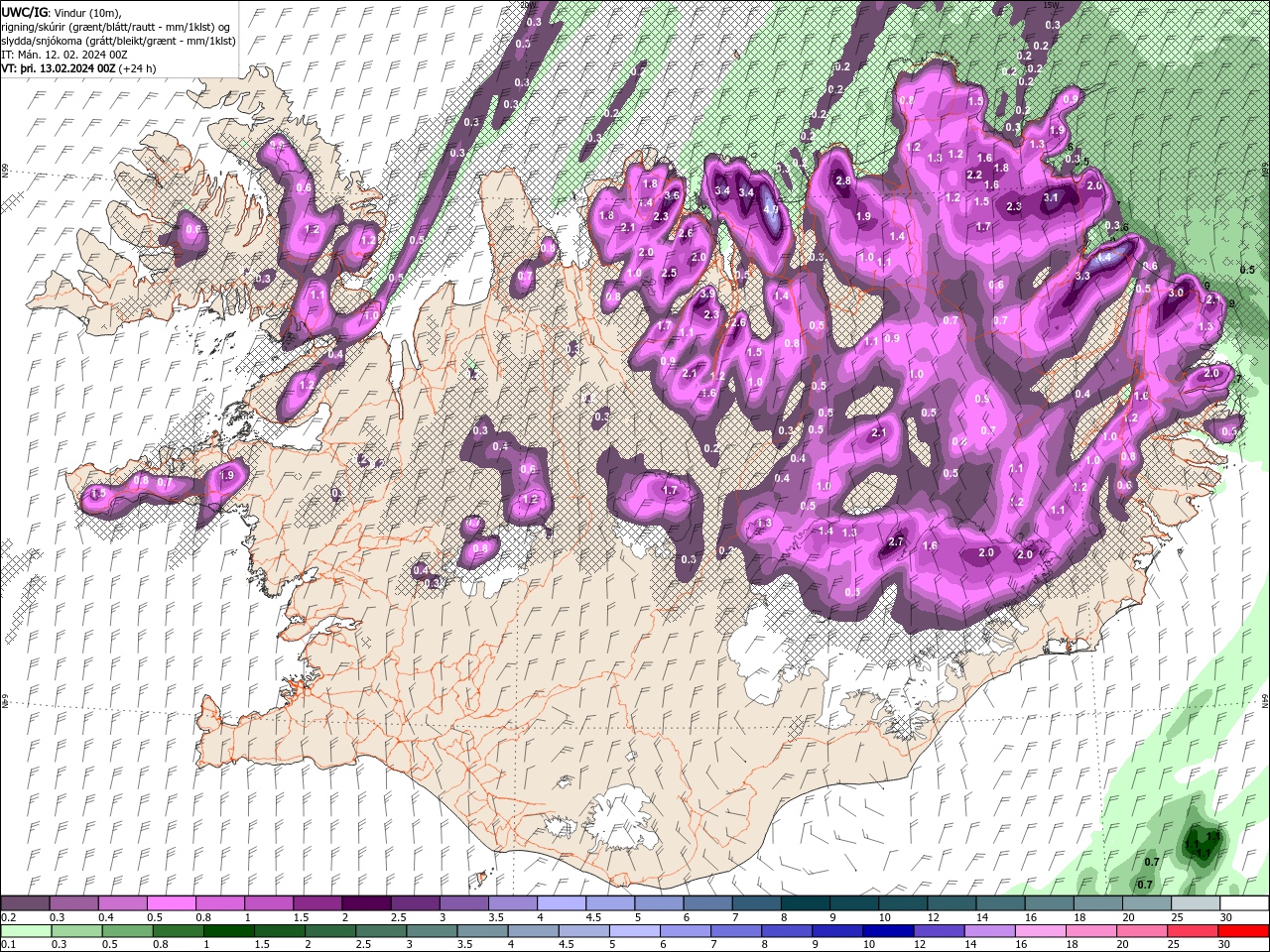
Task: Click the 2.2 snowfall value on map
Action: [974, 175]
